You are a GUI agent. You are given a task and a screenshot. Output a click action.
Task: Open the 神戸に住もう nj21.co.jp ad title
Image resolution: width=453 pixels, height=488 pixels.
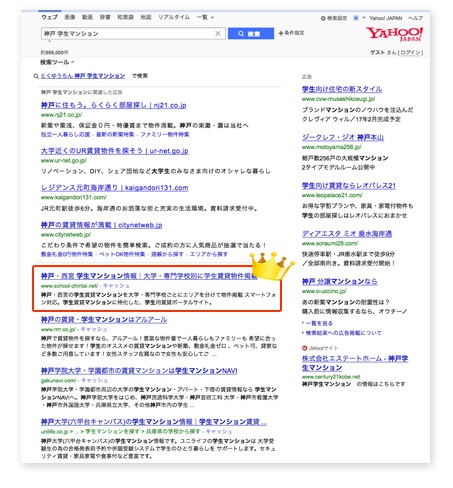click(113, 105)
